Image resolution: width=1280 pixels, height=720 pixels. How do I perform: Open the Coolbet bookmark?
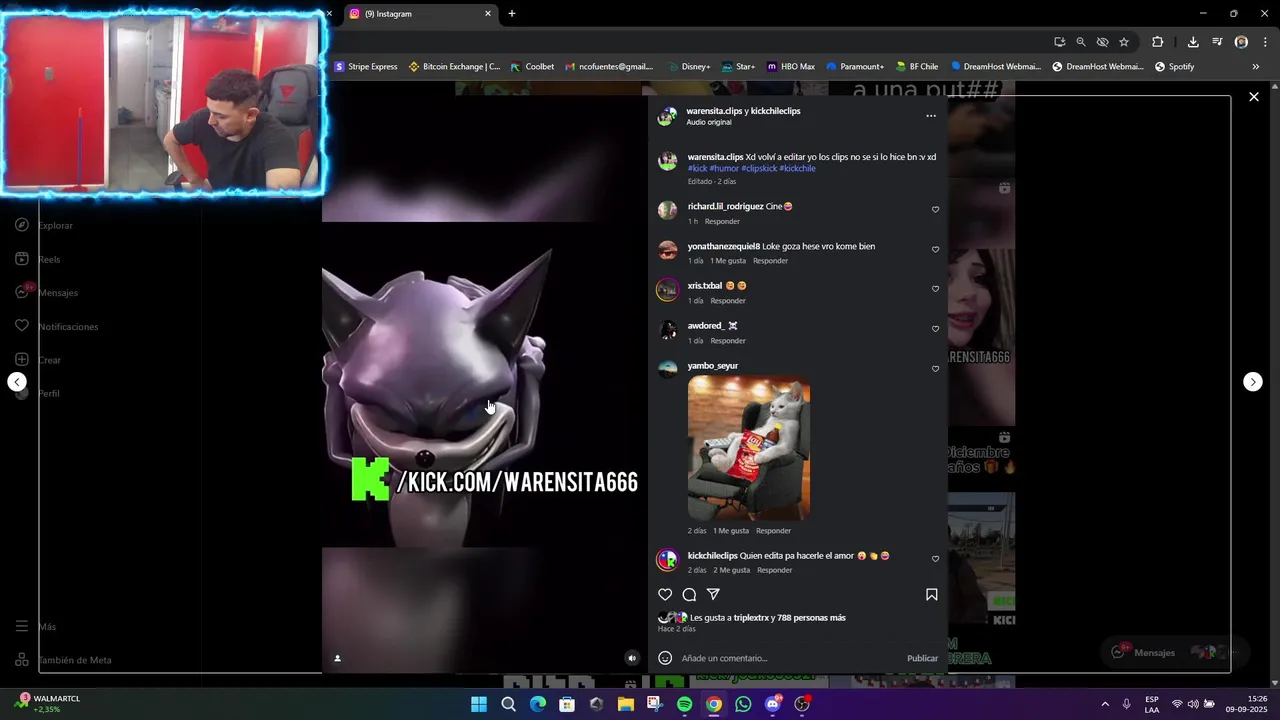click(x=532, y=67)
